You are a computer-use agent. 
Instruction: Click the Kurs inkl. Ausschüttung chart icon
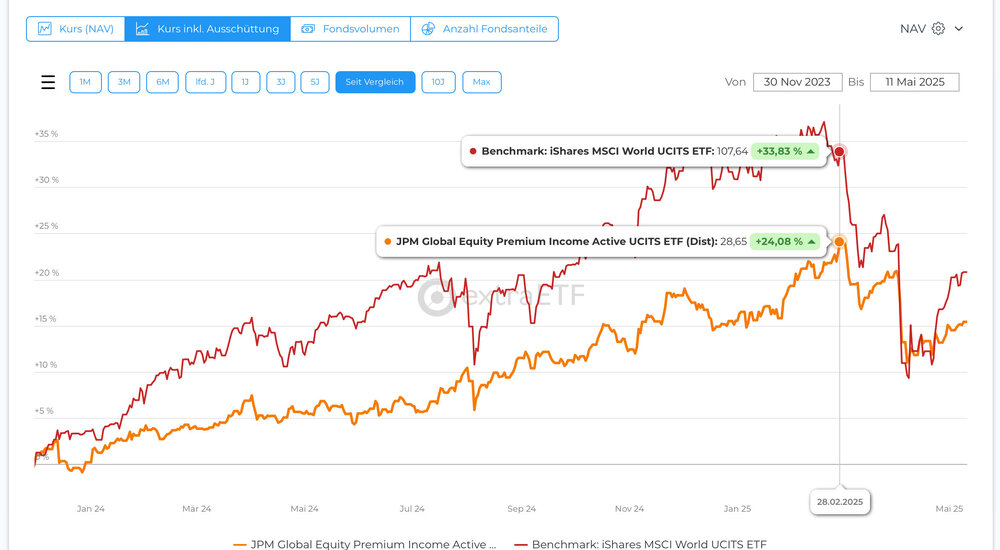(x=143, y=29)
